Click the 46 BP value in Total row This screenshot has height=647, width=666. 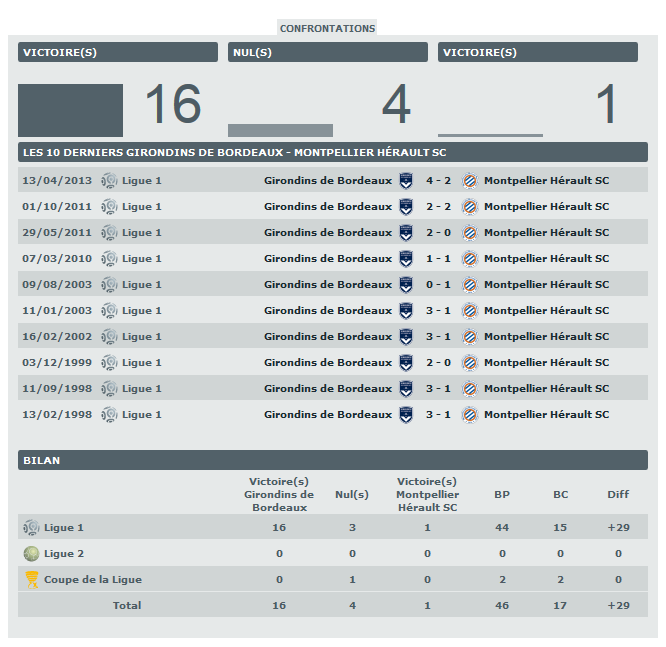(502, 605)
